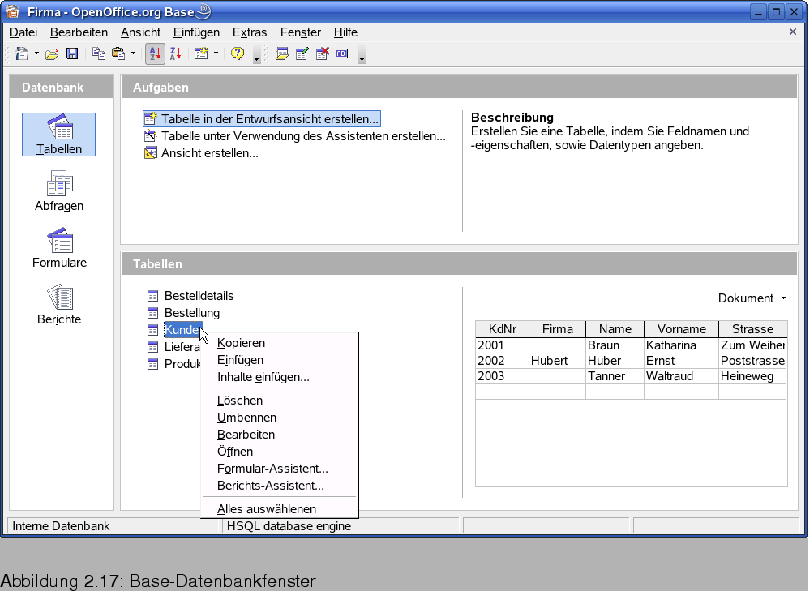The height and width of the screenshot is (591, 808).
Task: Sort ascending using the A-Z toolbar icon
Action: click(153, 53)
